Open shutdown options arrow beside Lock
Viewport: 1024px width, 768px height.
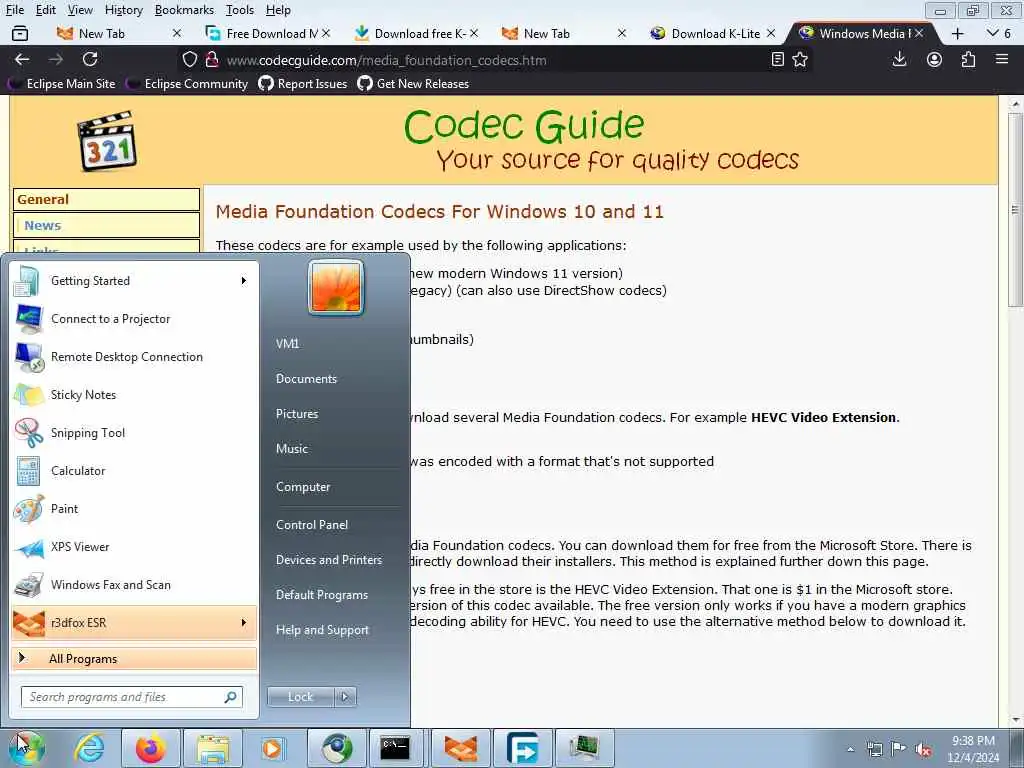(x=345, y=697)
